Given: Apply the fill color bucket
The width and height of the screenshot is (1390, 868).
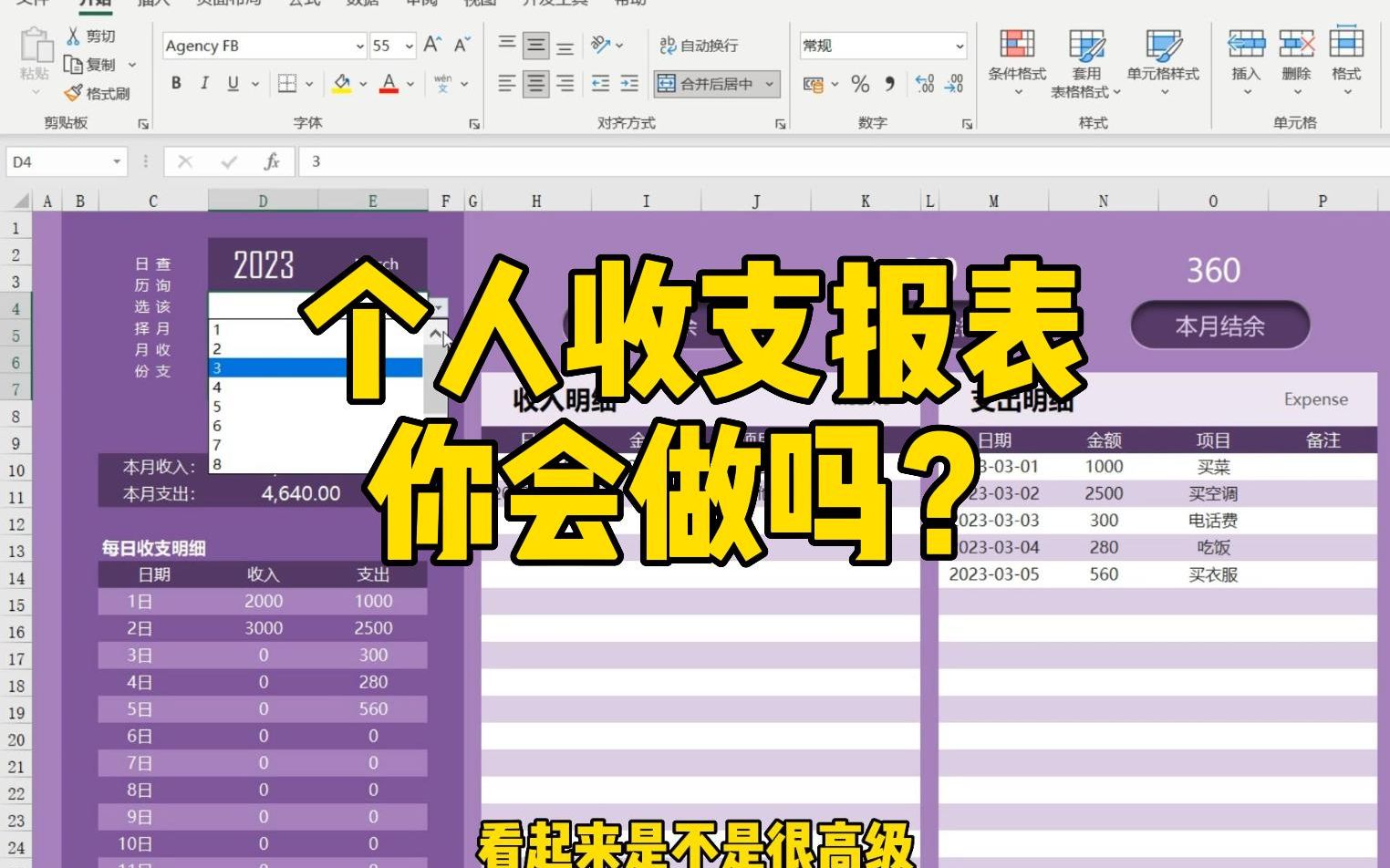Looking at the screenshot, I should pos(342,83).
